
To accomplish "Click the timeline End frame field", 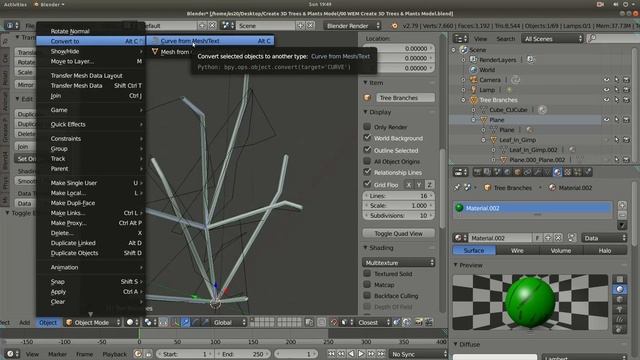I will [242, 354].
